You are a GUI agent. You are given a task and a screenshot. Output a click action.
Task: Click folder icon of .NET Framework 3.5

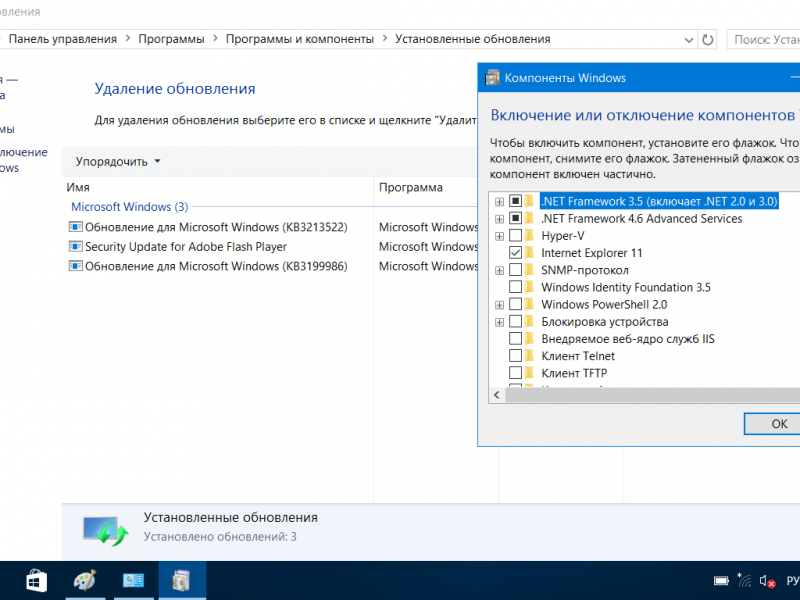click(x=530, y=201)
